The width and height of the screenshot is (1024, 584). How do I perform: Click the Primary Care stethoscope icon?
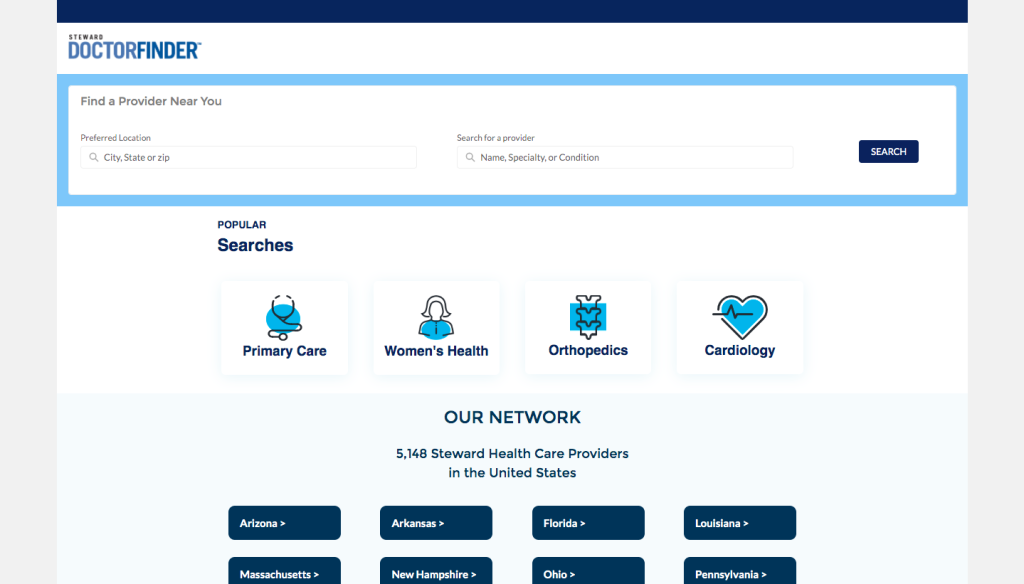pyautogui.click(x=284, y=317)
